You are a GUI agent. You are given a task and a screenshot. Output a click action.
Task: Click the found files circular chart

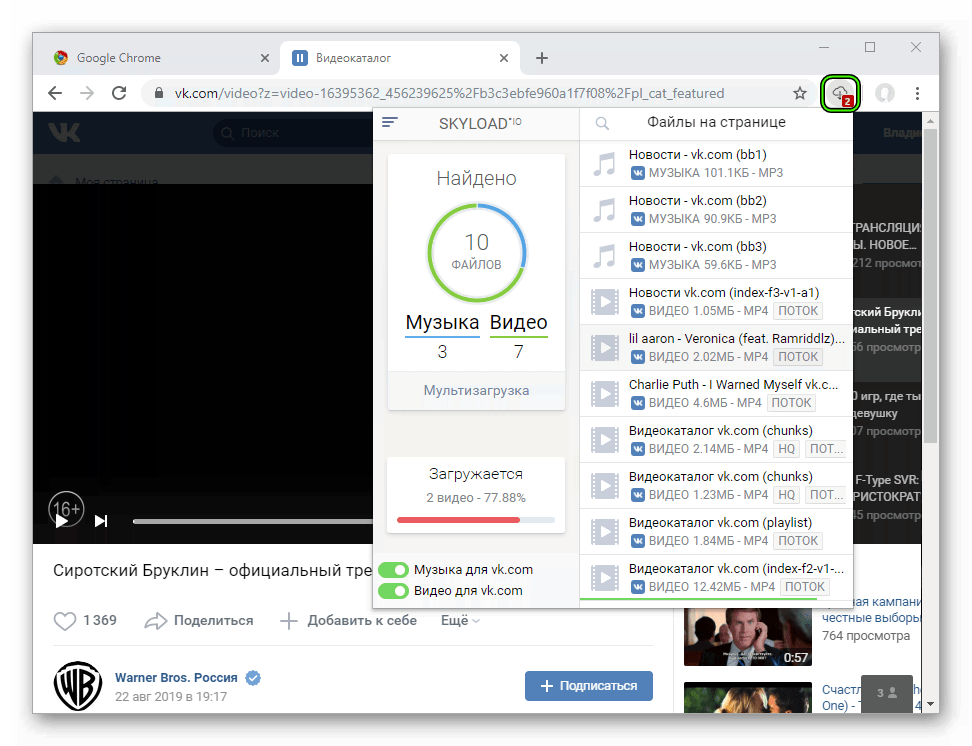point(476,252)
